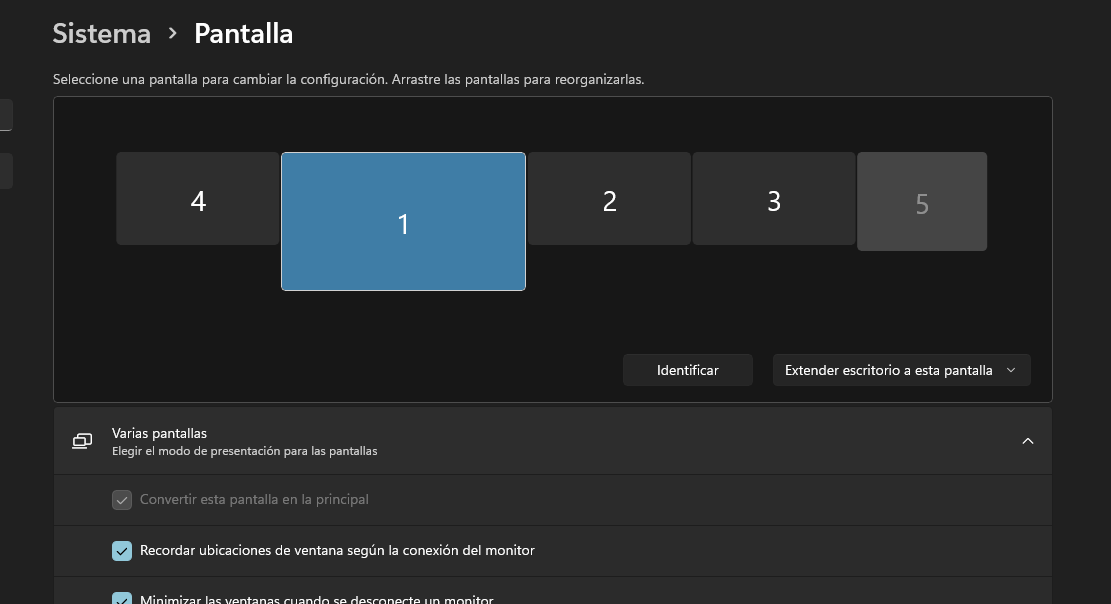The height and width of the screenshot is (604, 1111).
Task: Click the "Convertir esta pantalla en la principal" checkbox
Action: tap(122, 500)
